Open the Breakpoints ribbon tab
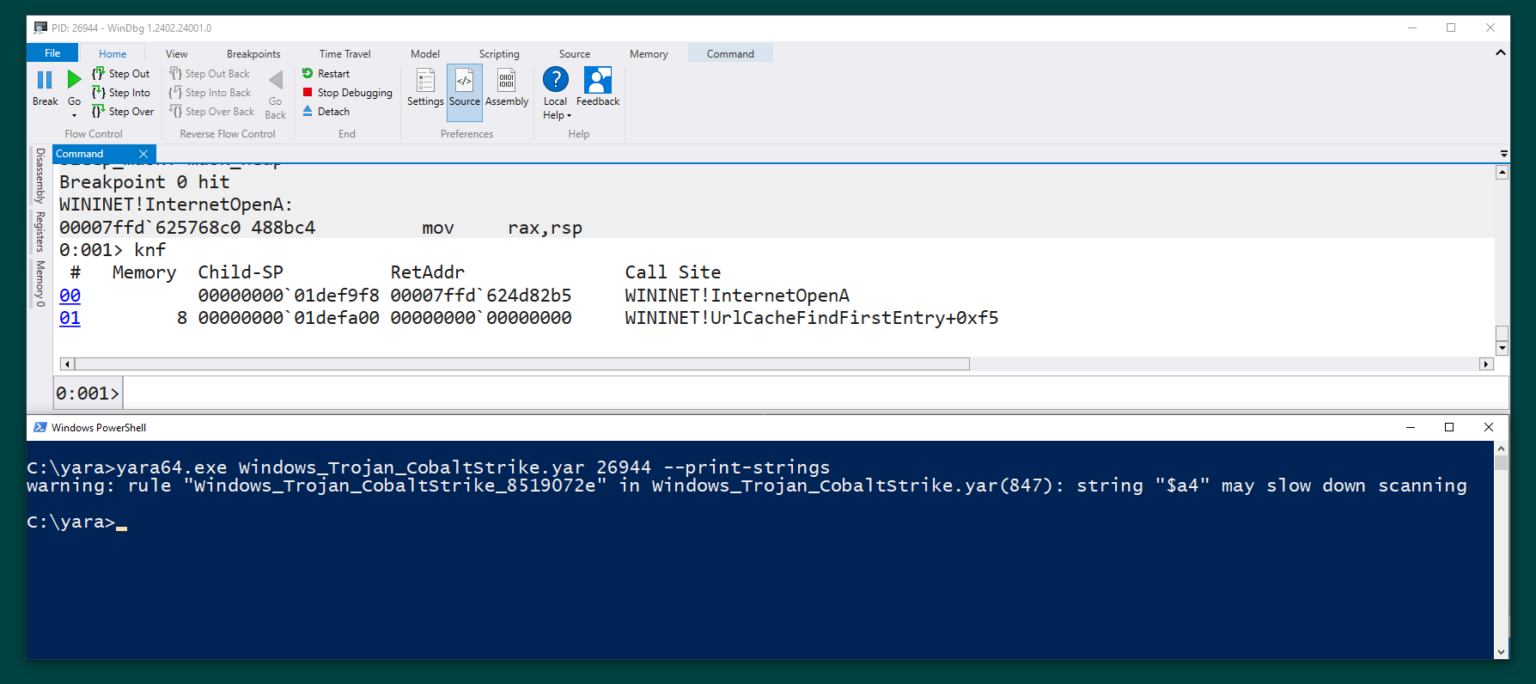Viewport: 1536px width, 684px height. (x=253, y=53)
